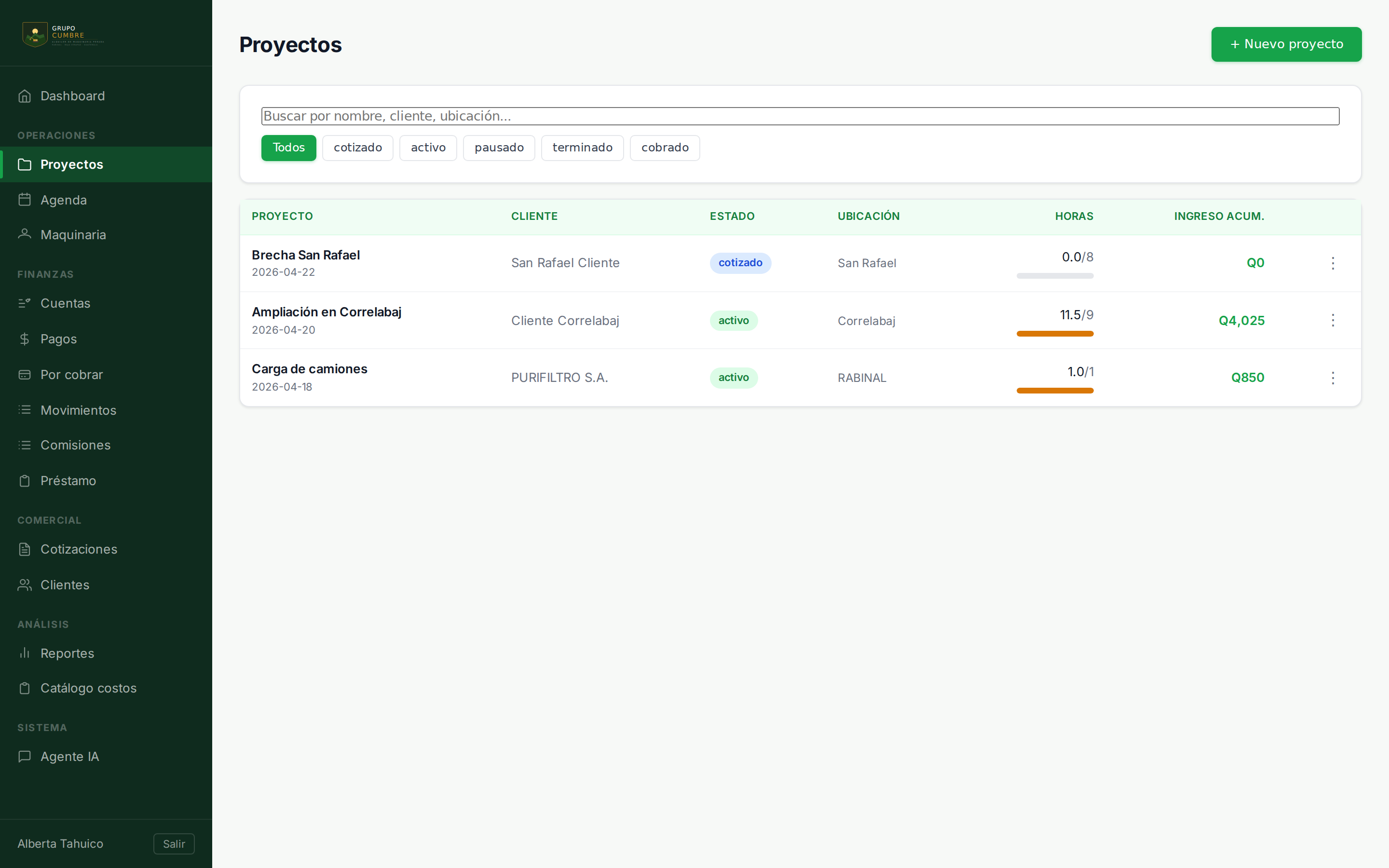Filter projects by terminado status

[582, 148]
